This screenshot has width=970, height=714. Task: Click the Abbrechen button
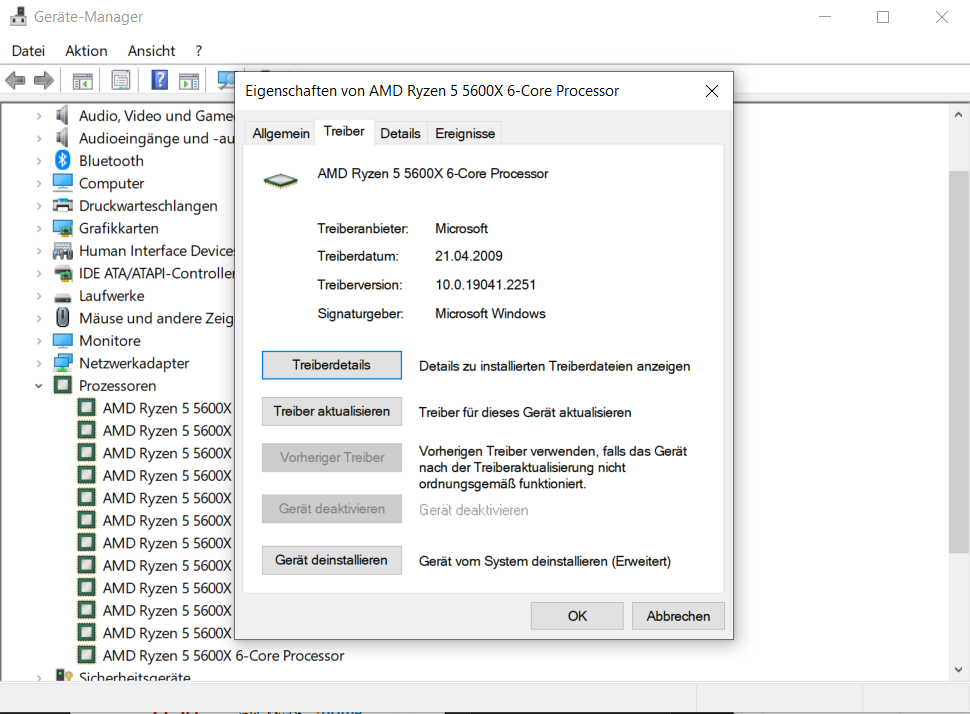point(678,616)
